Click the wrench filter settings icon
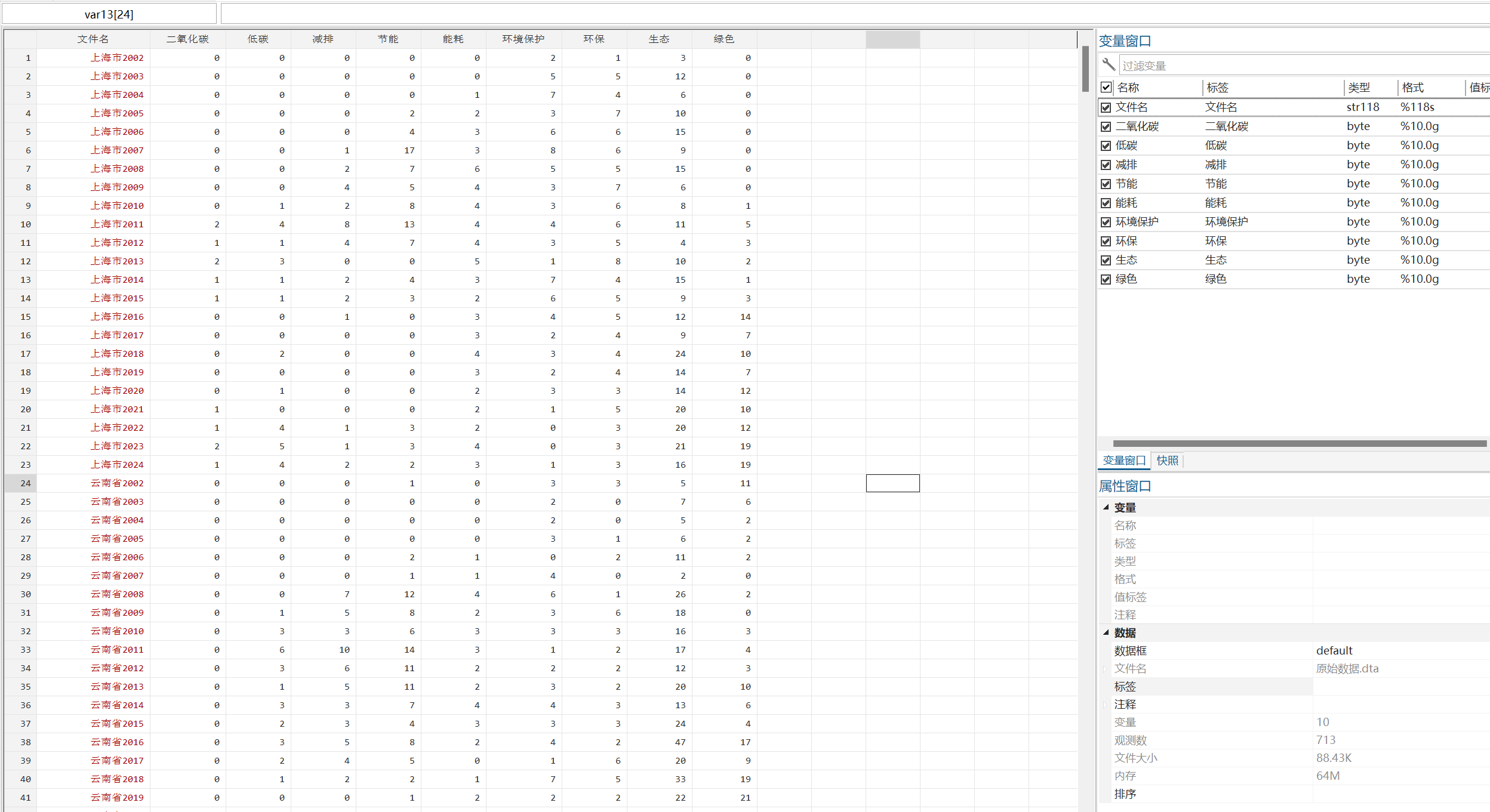 [x=1109, y=64]
